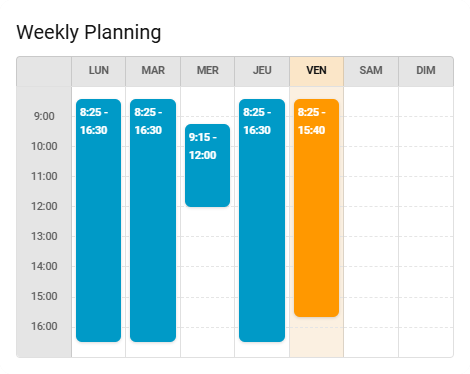
Task: Click the LUN column header
Action: pyautogui.click(x=99, y=71)
